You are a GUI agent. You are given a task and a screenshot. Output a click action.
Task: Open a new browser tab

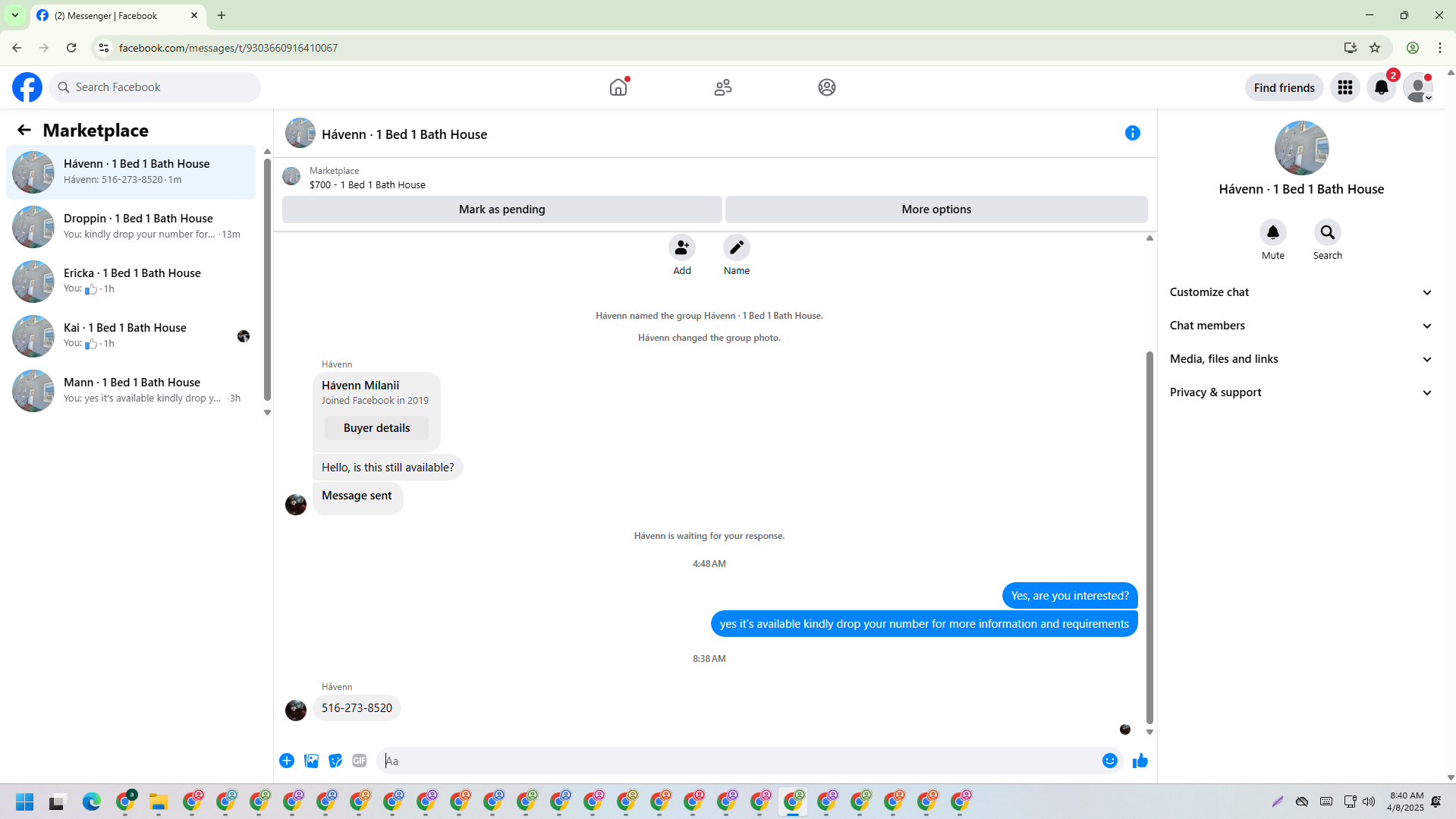(x=222, y=15)
